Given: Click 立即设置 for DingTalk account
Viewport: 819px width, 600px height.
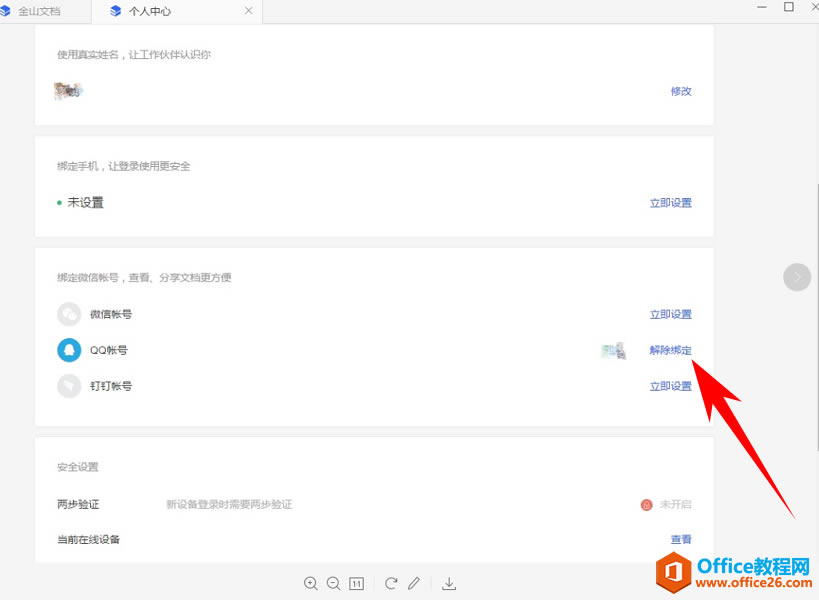Looking at the screenshot, I should tap(670, 386).
